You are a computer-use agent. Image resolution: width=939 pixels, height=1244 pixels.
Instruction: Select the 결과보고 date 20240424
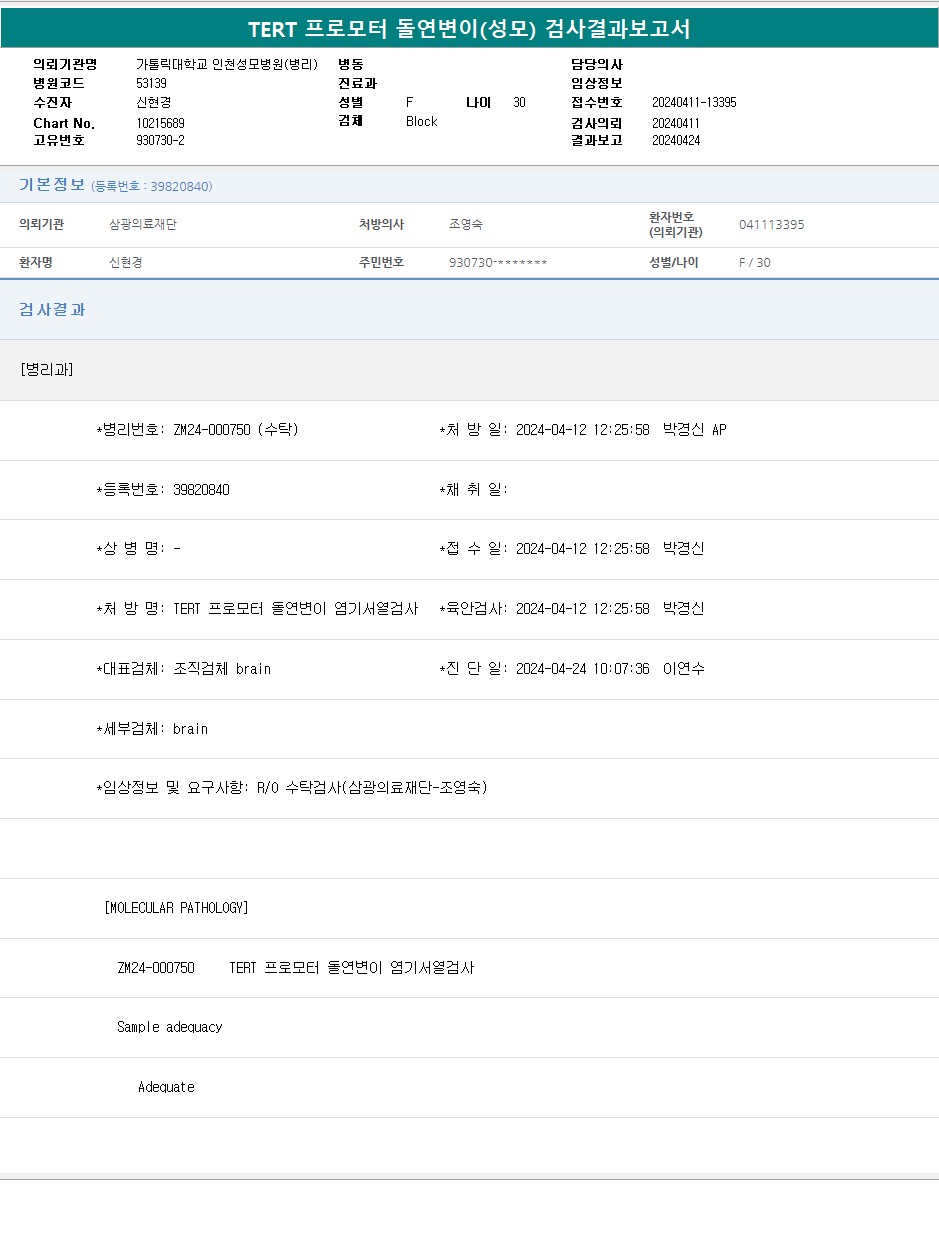(x=676, y=141)
